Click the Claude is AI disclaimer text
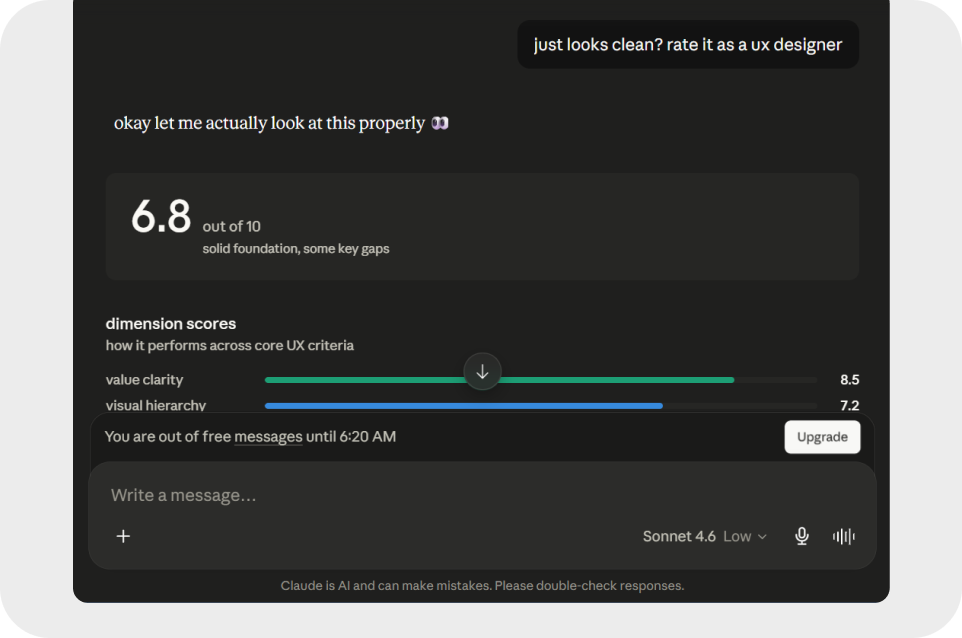Screen dimensions: 962x638 (482, 585)
